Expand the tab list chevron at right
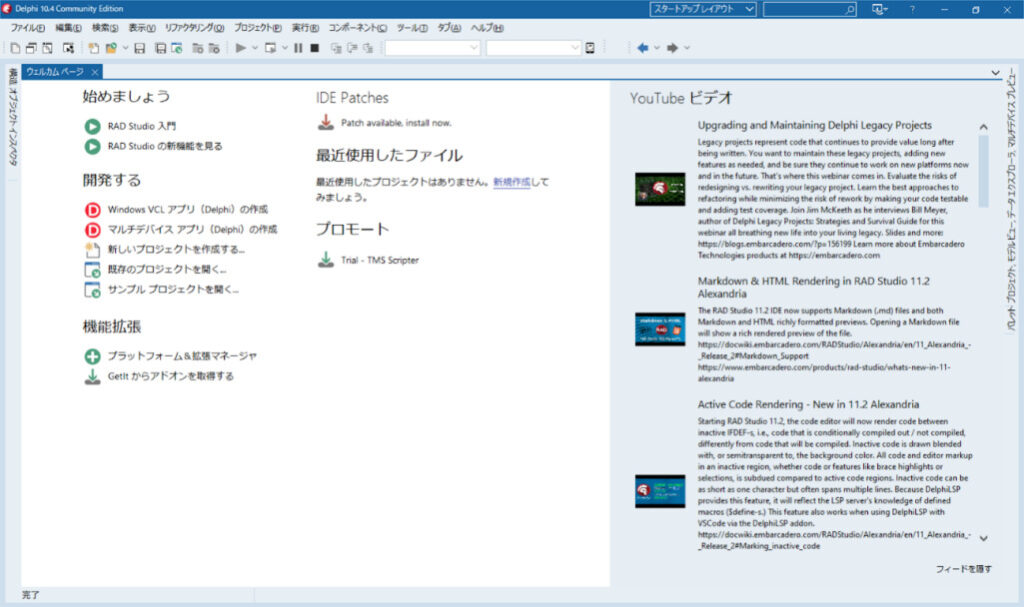This screenshot has width=1024, height=607. 995,73
